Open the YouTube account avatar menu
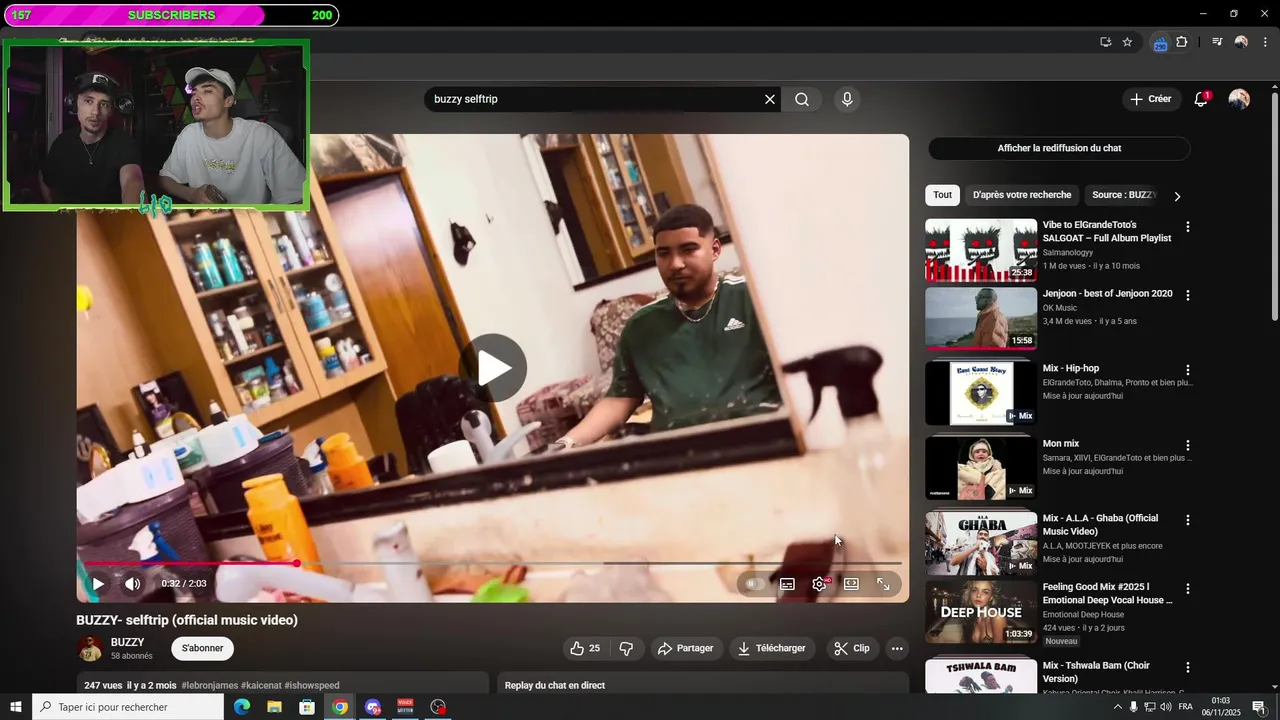1280x720 pixels. coord(1239,99)
